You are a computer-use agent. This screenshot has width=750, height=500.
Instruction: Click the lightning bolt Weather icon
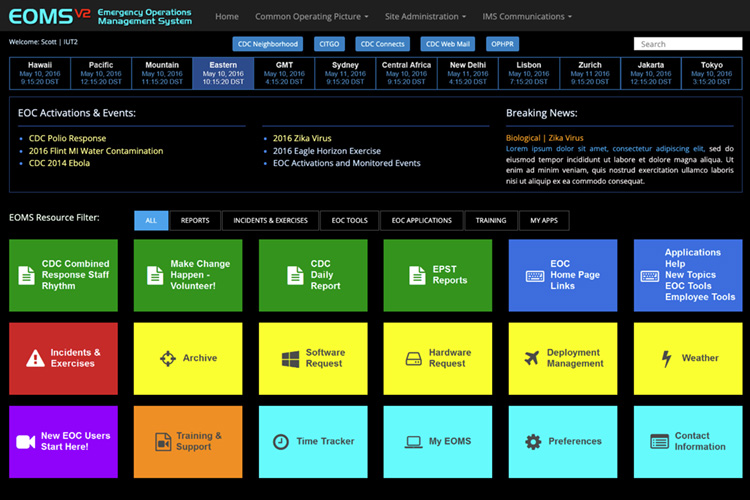click(667, 358)
